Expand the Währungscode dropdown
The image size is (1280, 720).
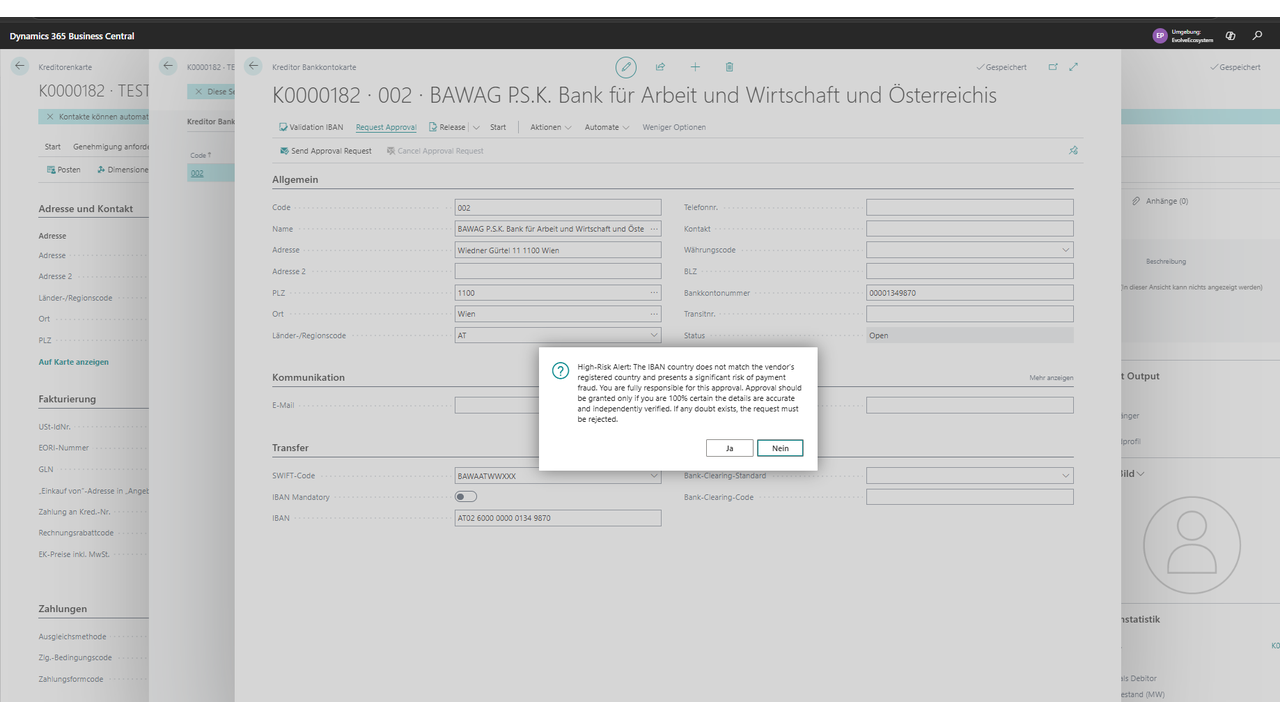[x=1066, y=250]
